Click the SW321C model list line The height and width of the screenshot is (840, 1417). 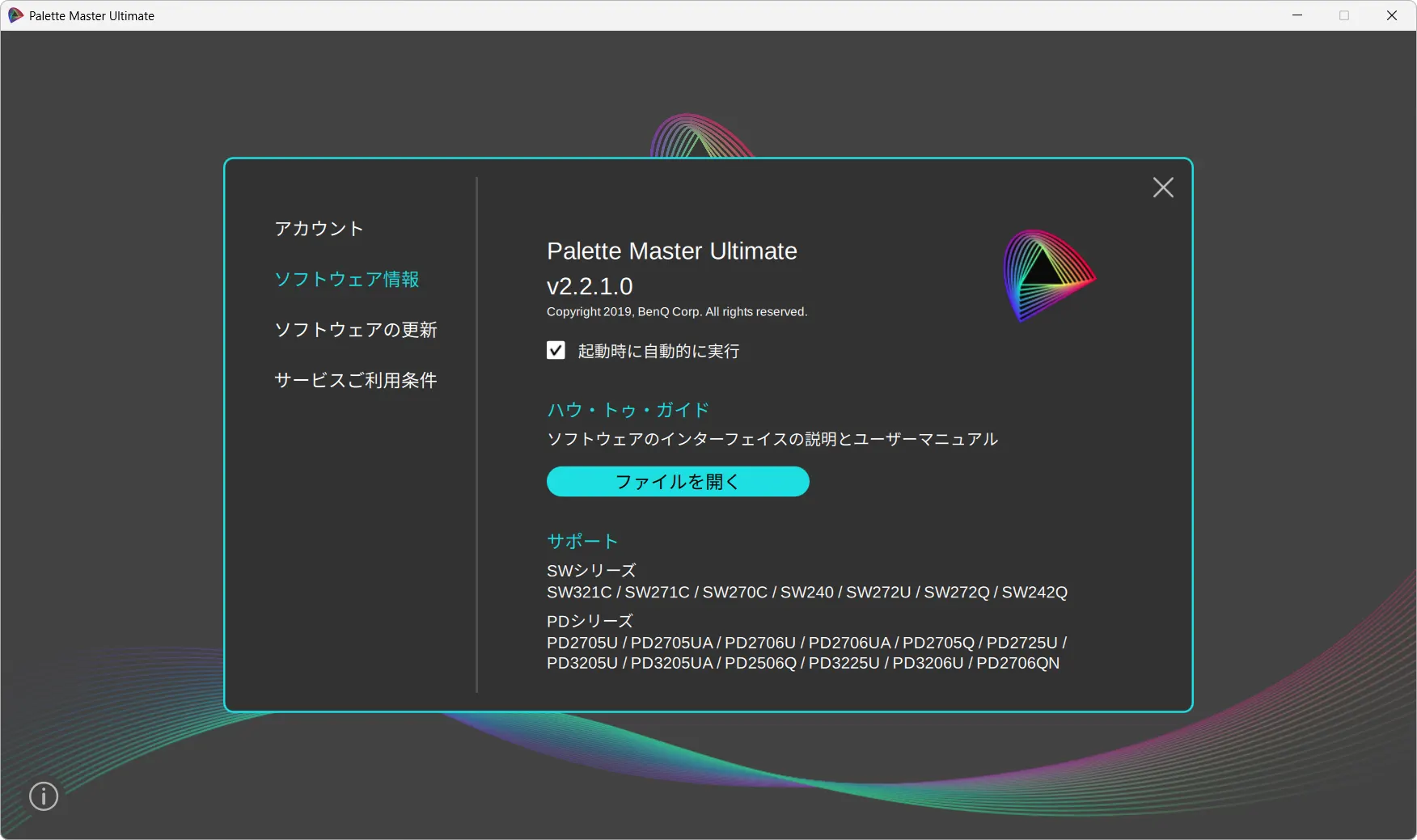coord(807,593)
